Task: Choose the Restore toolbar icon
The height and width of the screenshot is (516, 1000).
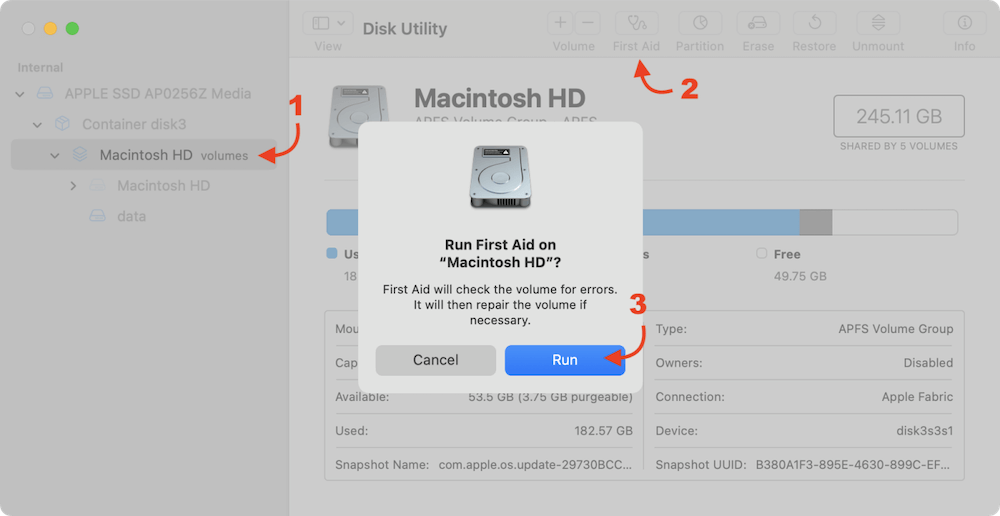Action: [814, 24]
